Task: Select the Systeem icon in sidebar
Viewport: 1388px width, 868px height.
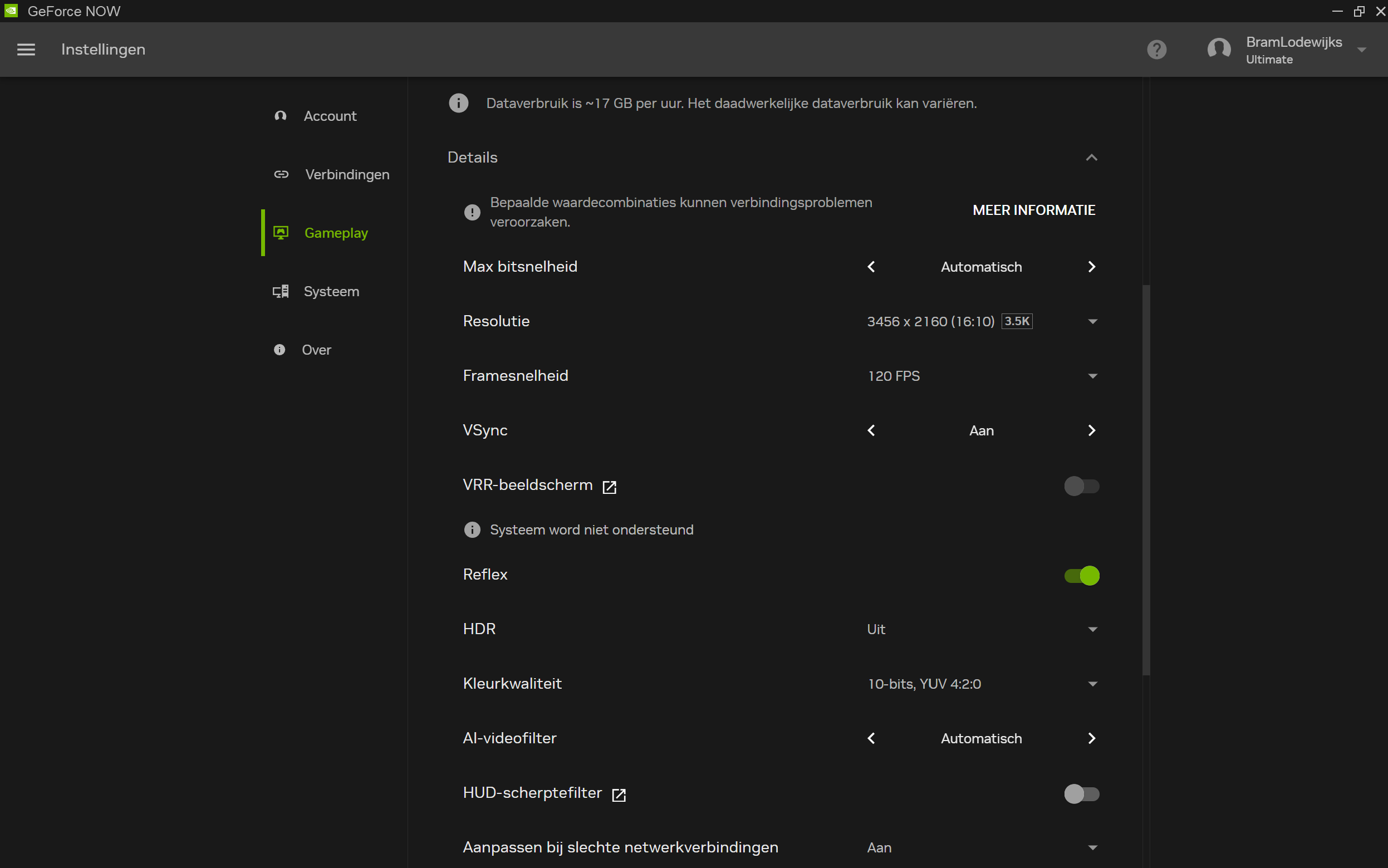Action: (281, 291)
